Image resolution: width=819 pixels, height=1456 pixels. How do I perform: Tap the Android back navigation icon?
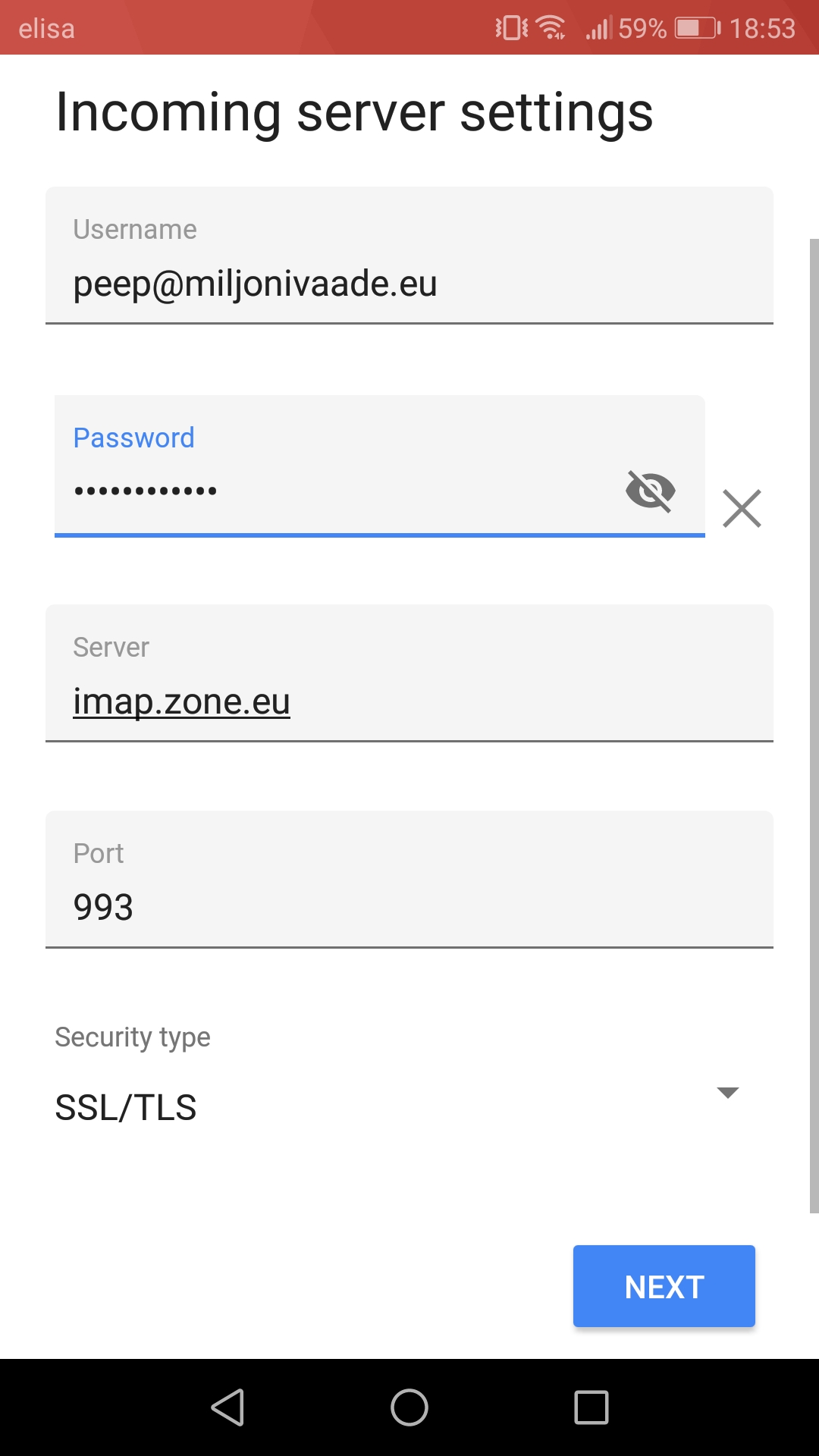click(227, 1407)
